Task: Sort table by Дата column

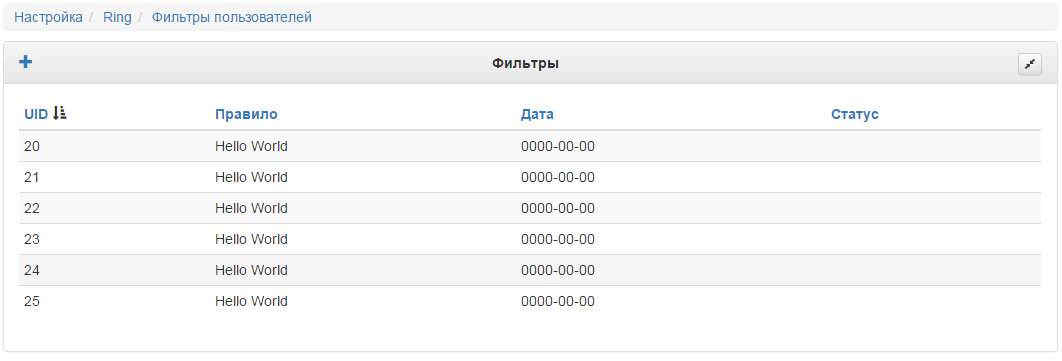Action: pyautogui.click(x=537, y=114)
